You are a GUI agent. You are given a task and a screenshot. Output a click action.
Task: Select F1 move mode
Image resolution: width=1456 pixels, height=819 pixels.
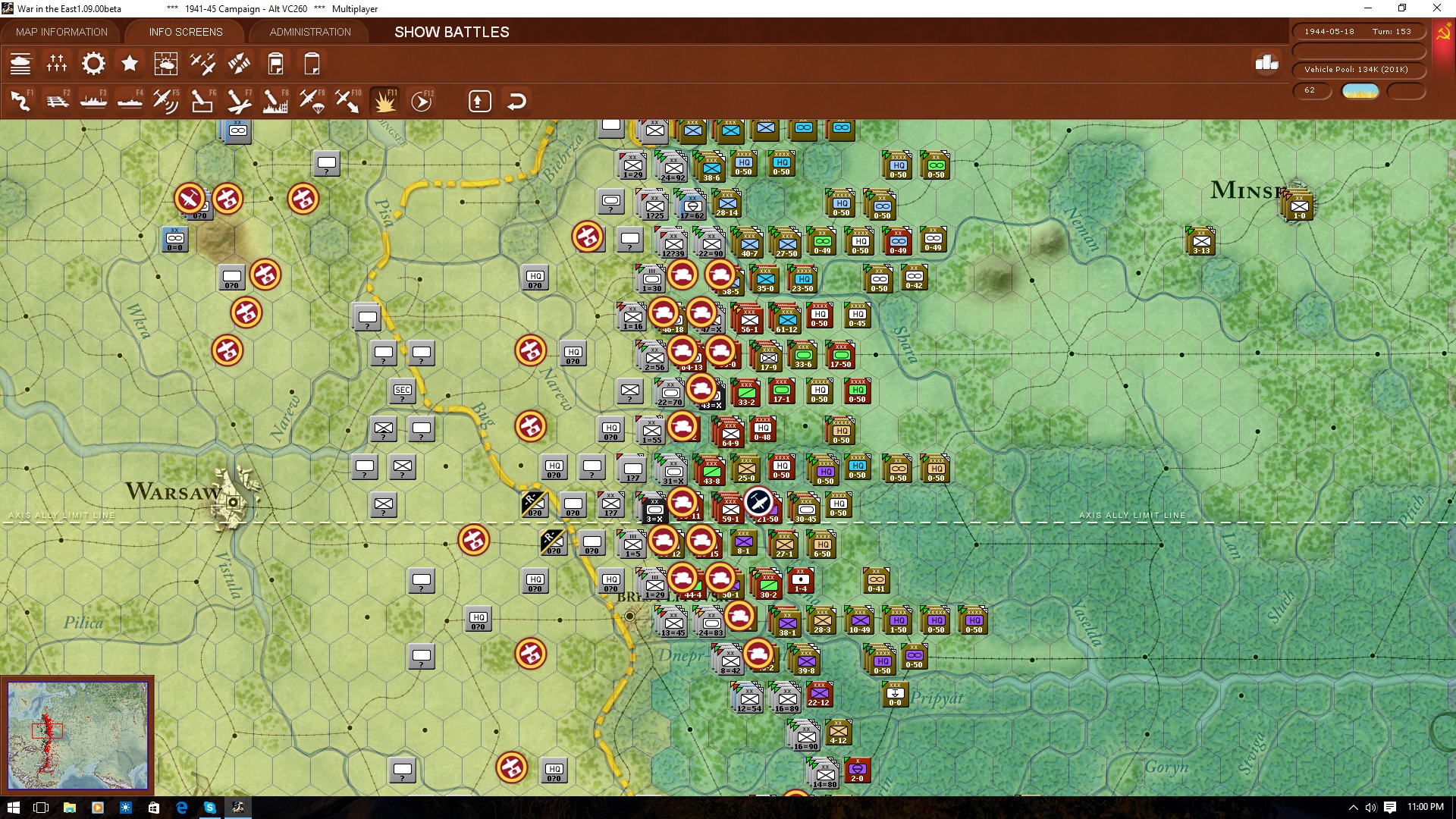tap(20, 101)
